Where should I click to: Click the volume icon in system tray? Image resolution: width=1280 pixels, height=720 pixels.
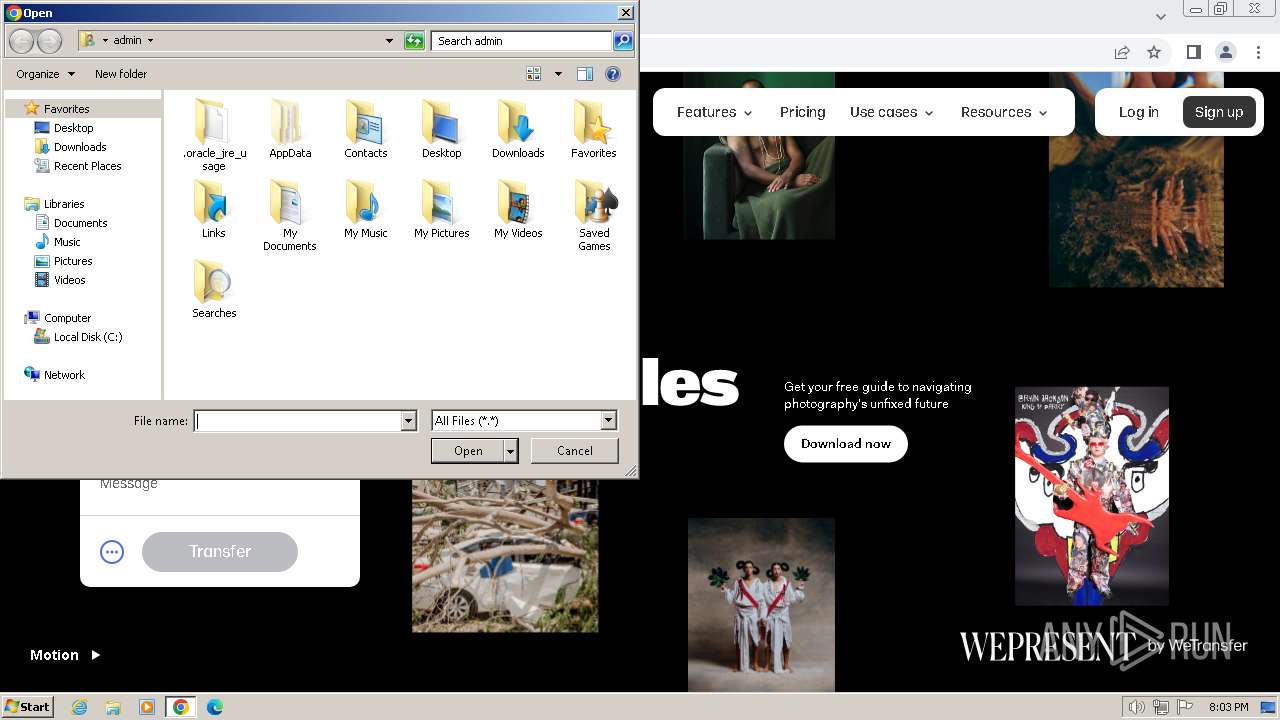click(1136, 707)
